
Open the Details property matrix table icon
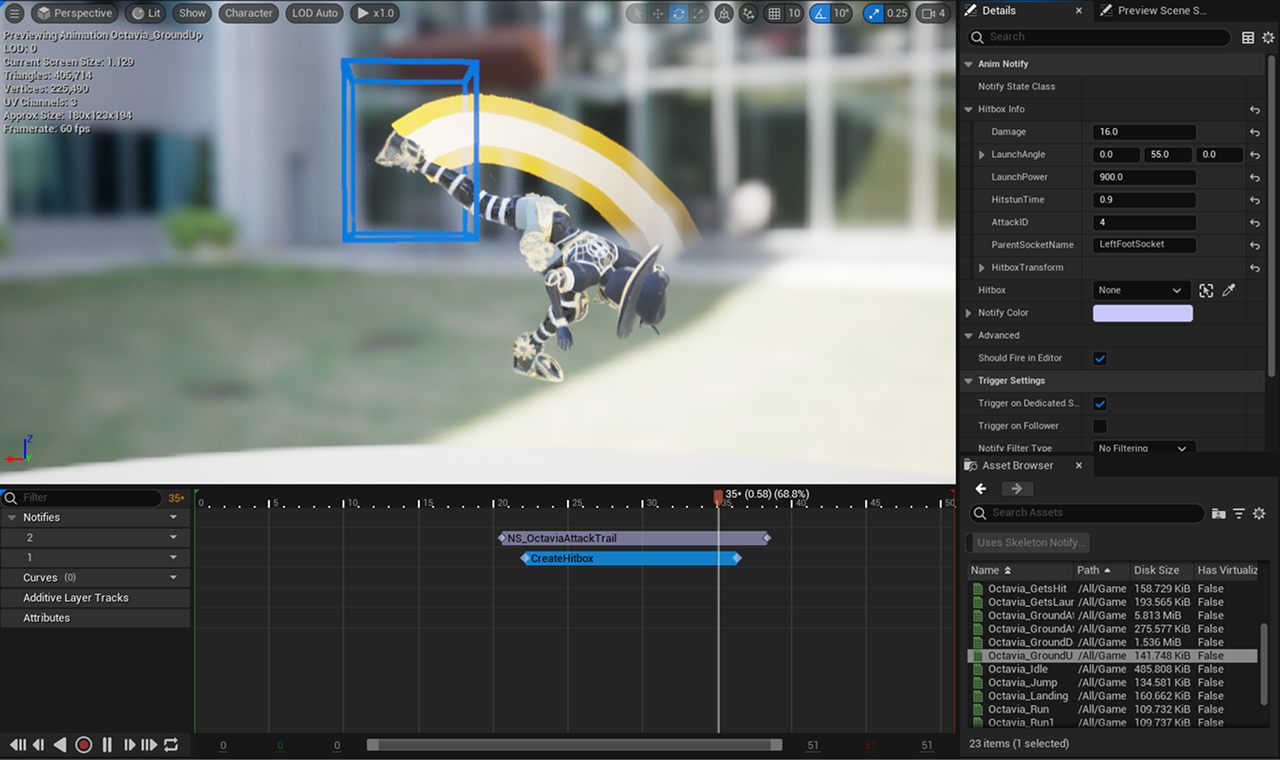[1248, 37]
